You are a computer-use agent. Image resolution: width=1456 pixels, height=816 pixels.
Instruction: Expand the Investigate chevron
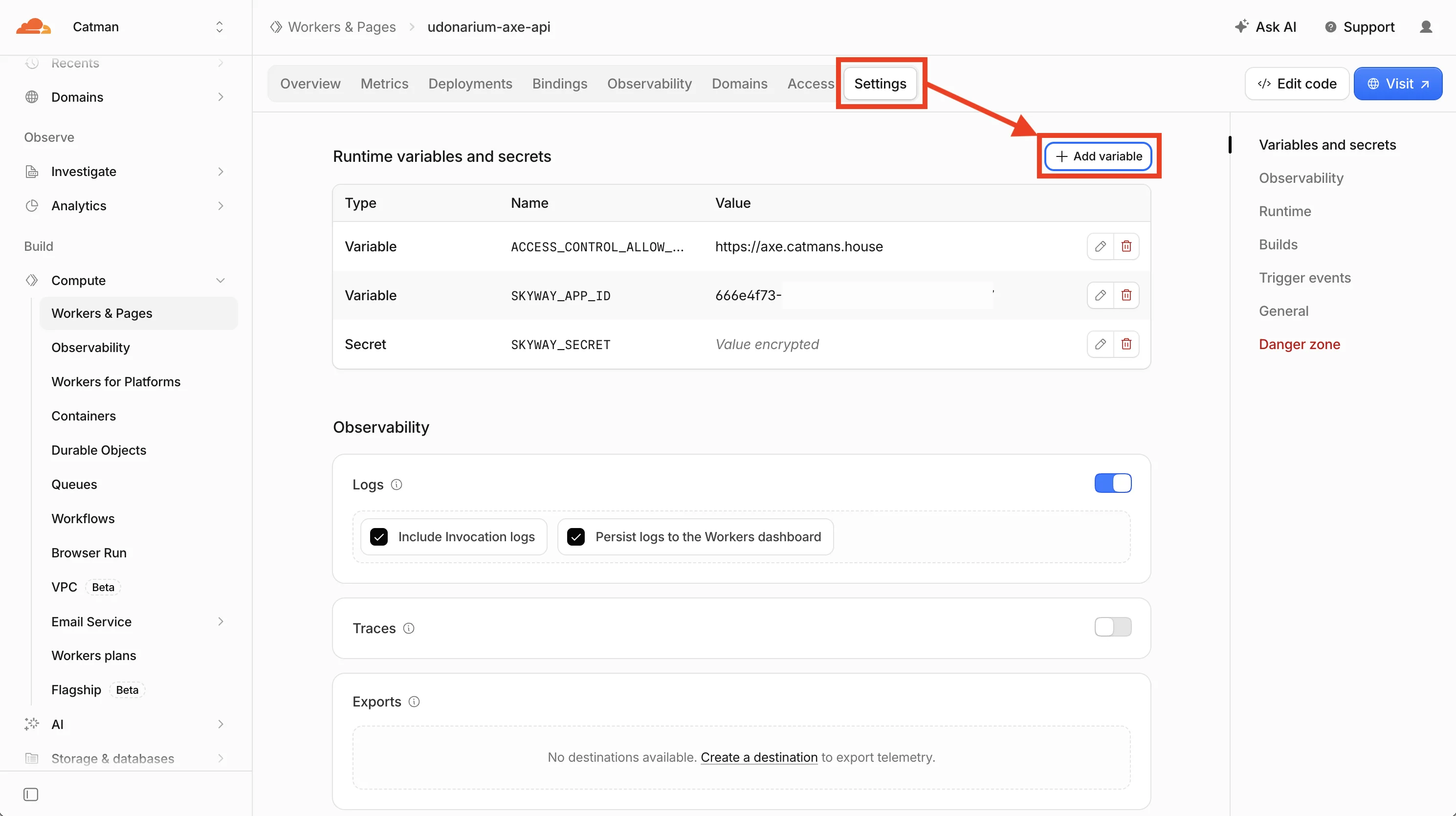click(221, 171)
